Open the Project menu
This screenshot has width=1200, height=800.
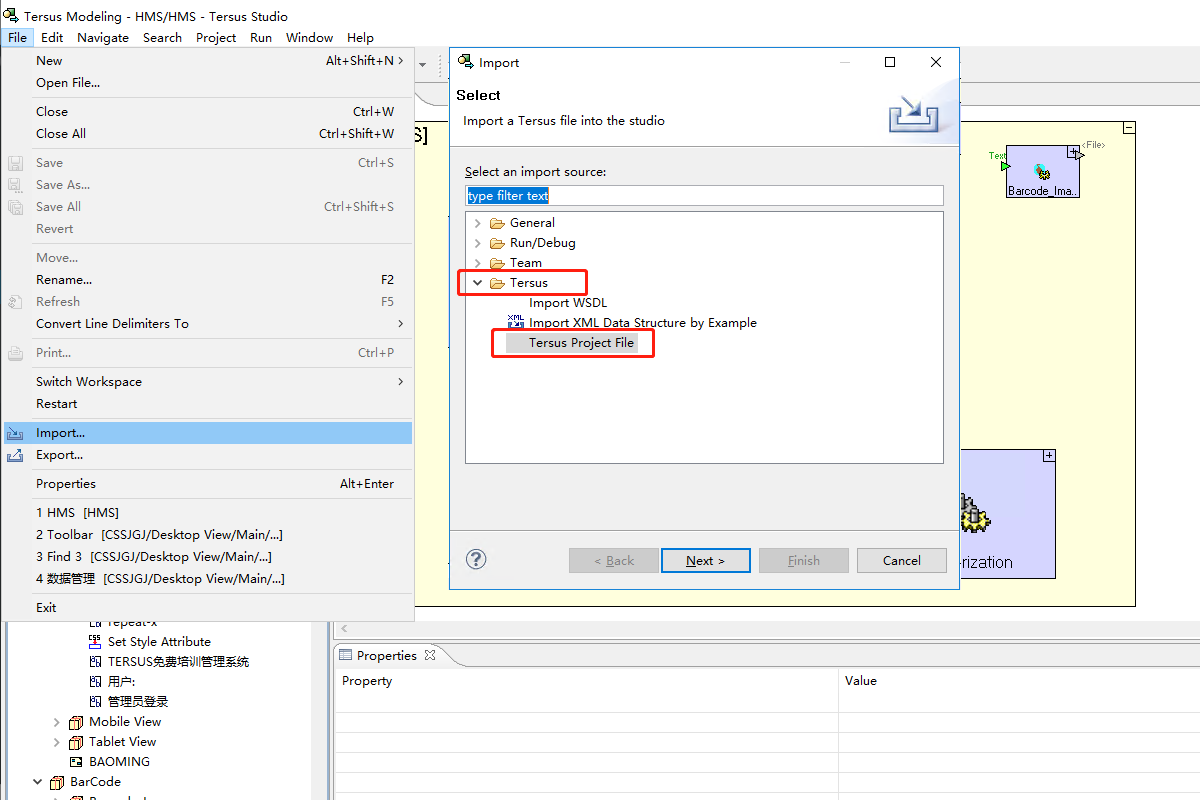click(x=216, y=37)
